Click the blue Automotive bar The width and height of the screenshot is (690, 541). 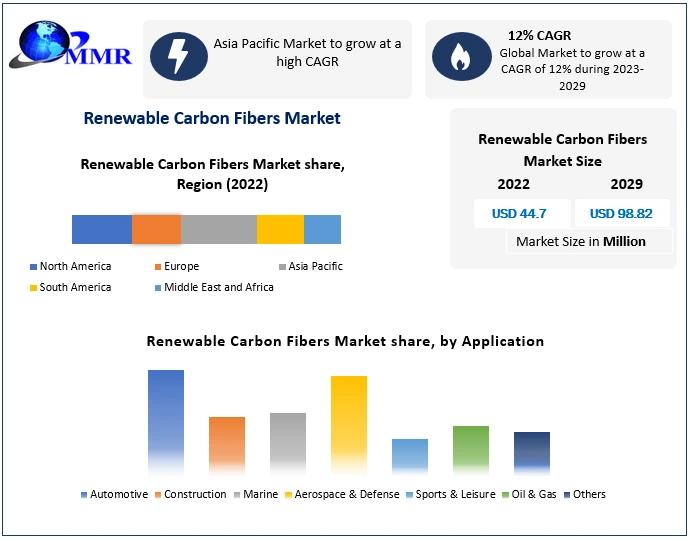click(x=166, y=422)
